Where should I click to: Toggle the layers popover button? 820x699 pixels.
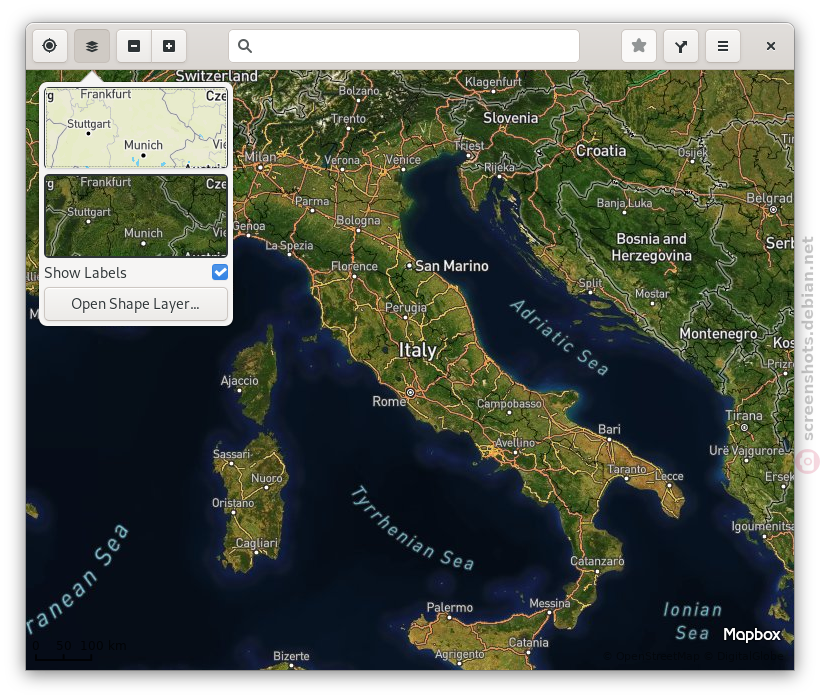(92, 46)
